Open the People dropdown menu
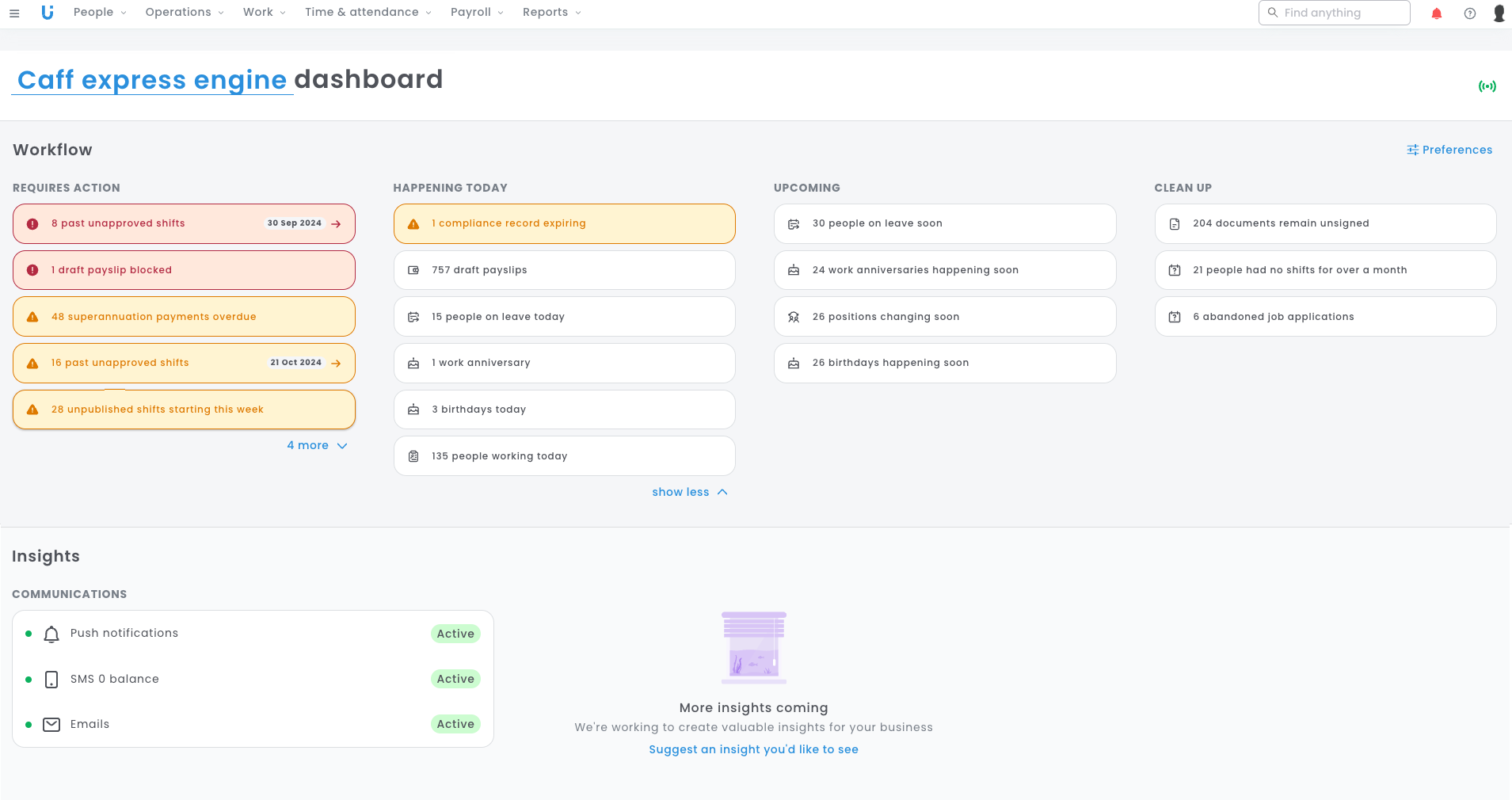 click(x=100, y=13)
